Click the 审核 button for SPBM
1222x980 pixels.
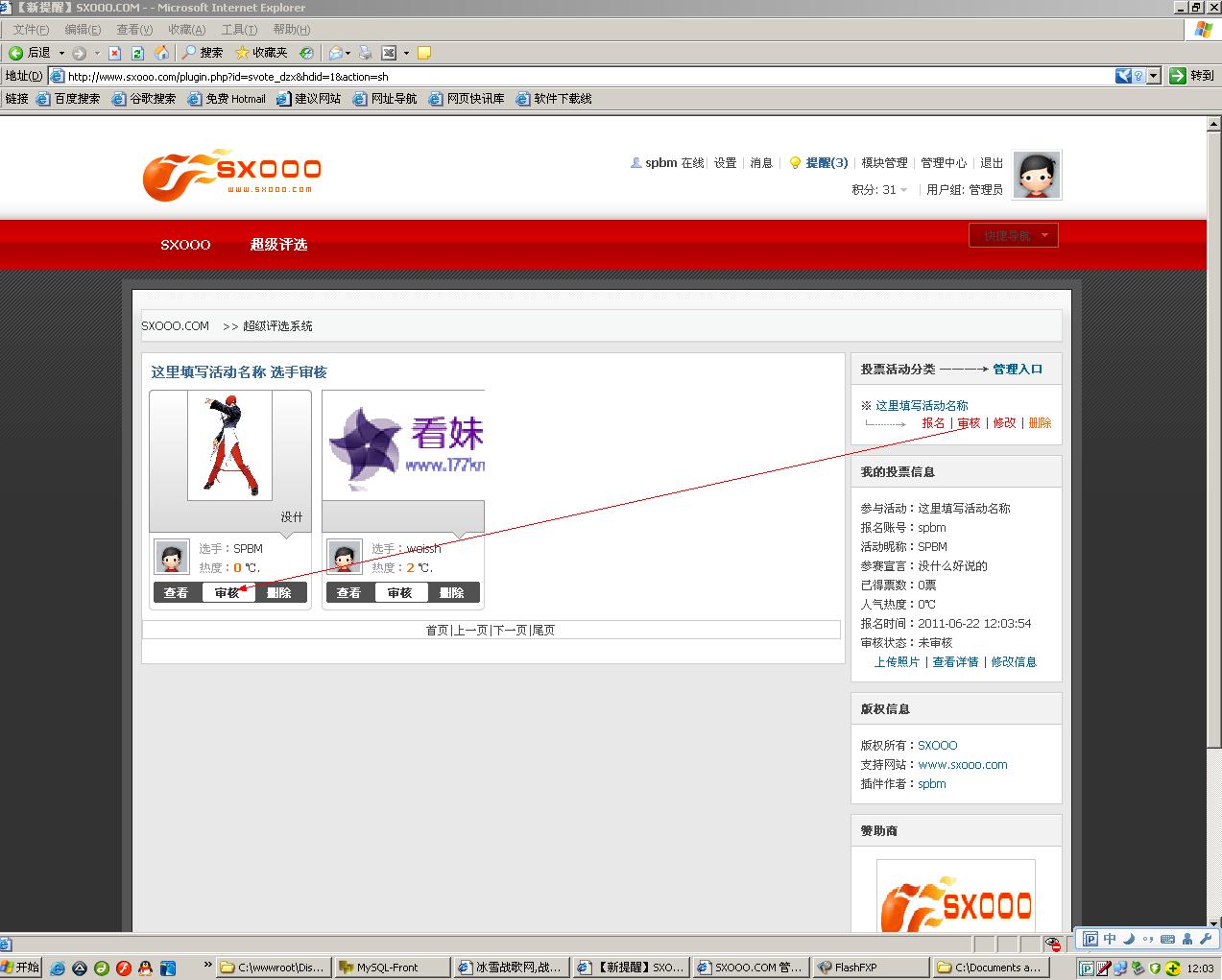[x=228, y=592]
